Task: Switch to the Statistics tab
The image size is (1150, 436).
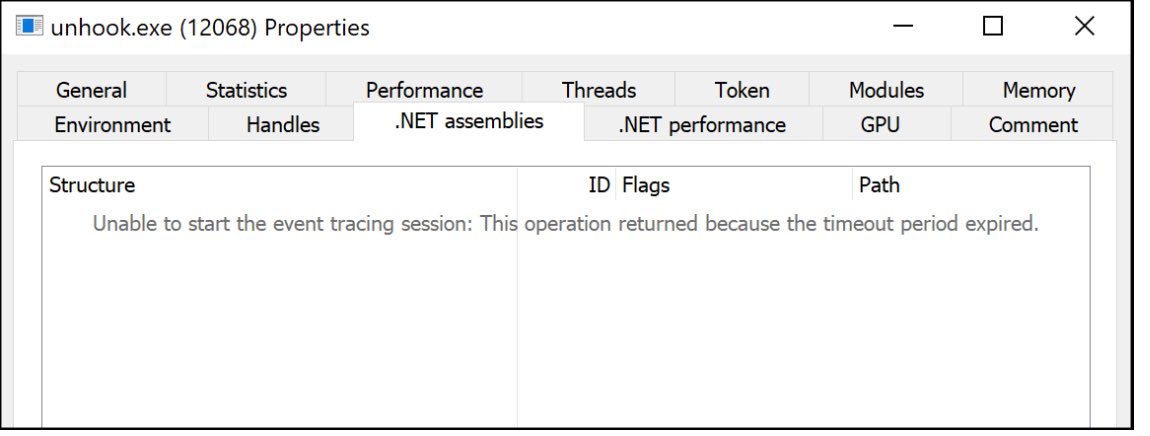Action: pyautogui.click(x=246, y=90)
